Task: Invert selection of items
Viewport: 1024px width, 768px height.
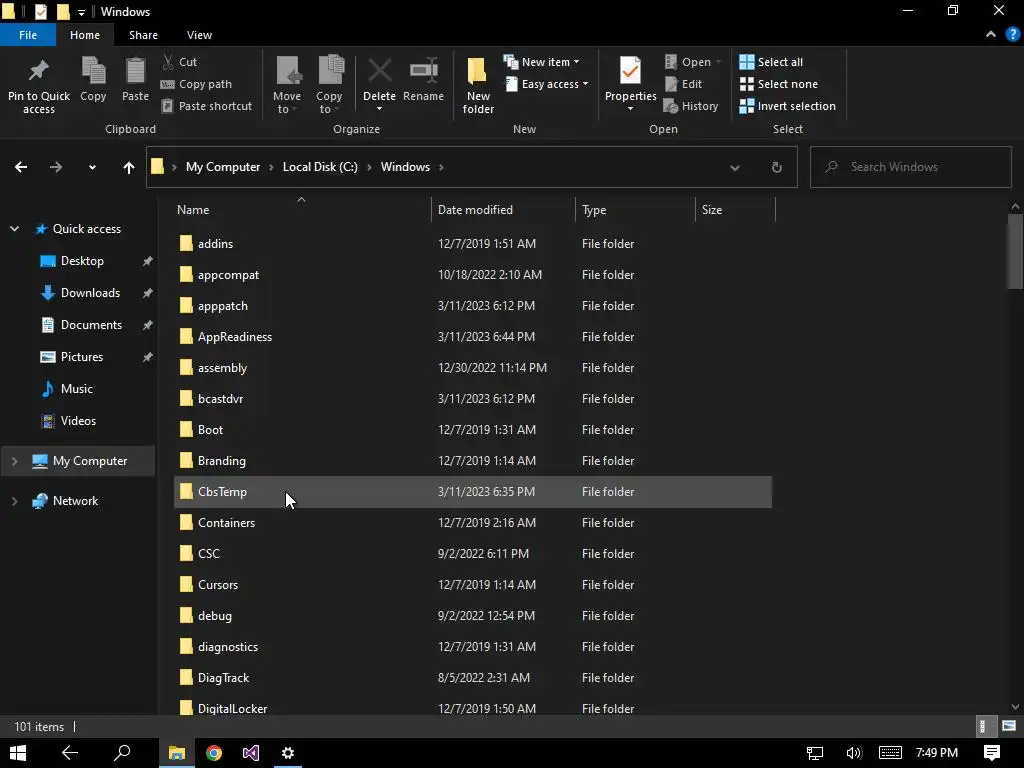Action: pyautogui.click(x=788, y=106)
